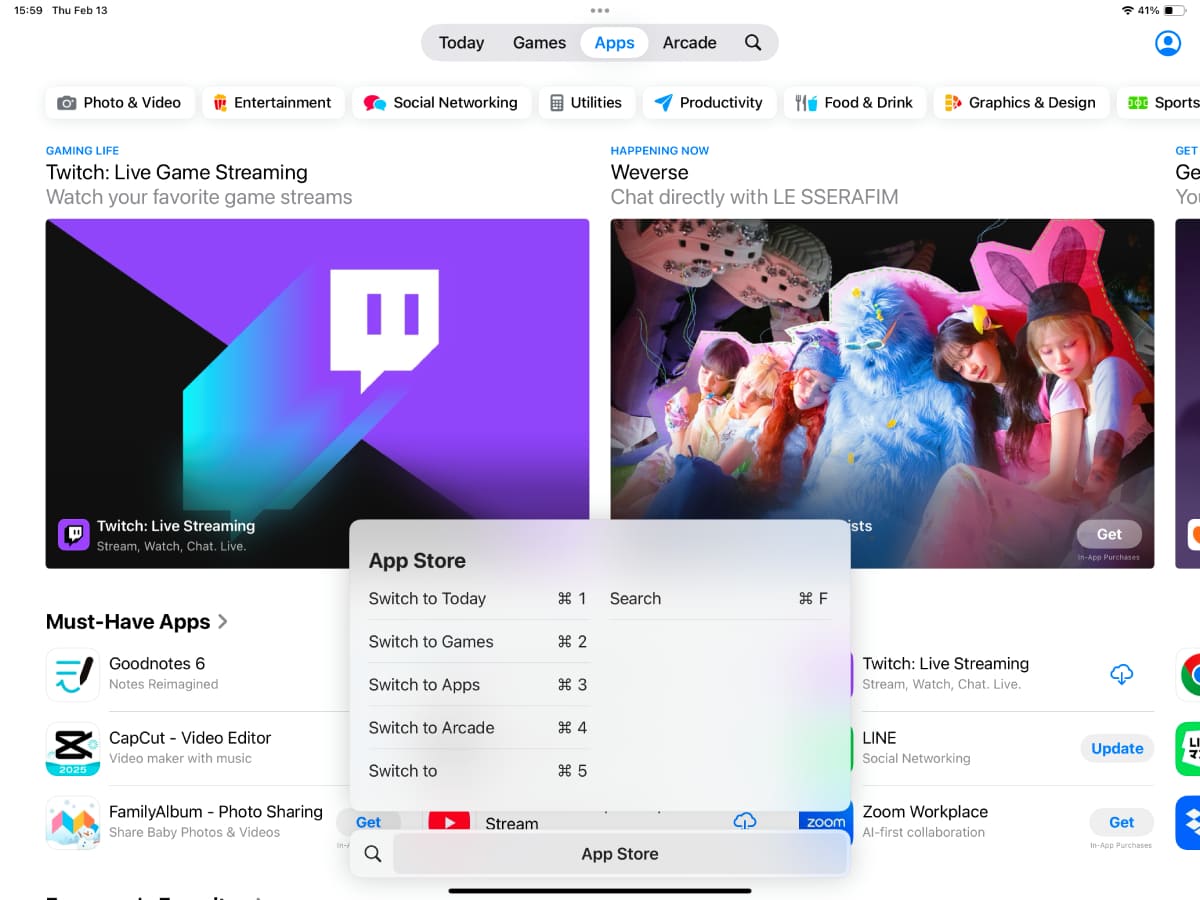Switch to the Games tab
Image resolution: width=1200 pixels, height=900 pixels.
pyautogui.click(x=539, y=43)
